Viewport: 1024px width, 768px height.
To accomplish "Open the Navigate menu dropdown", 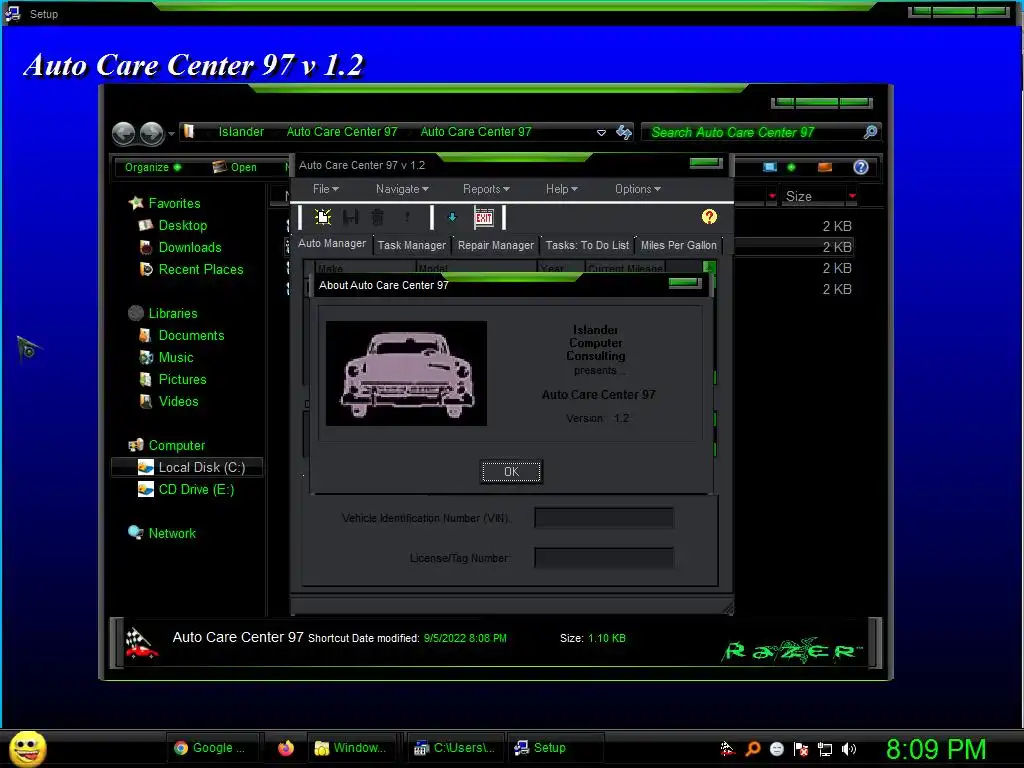I will point(402,189).
